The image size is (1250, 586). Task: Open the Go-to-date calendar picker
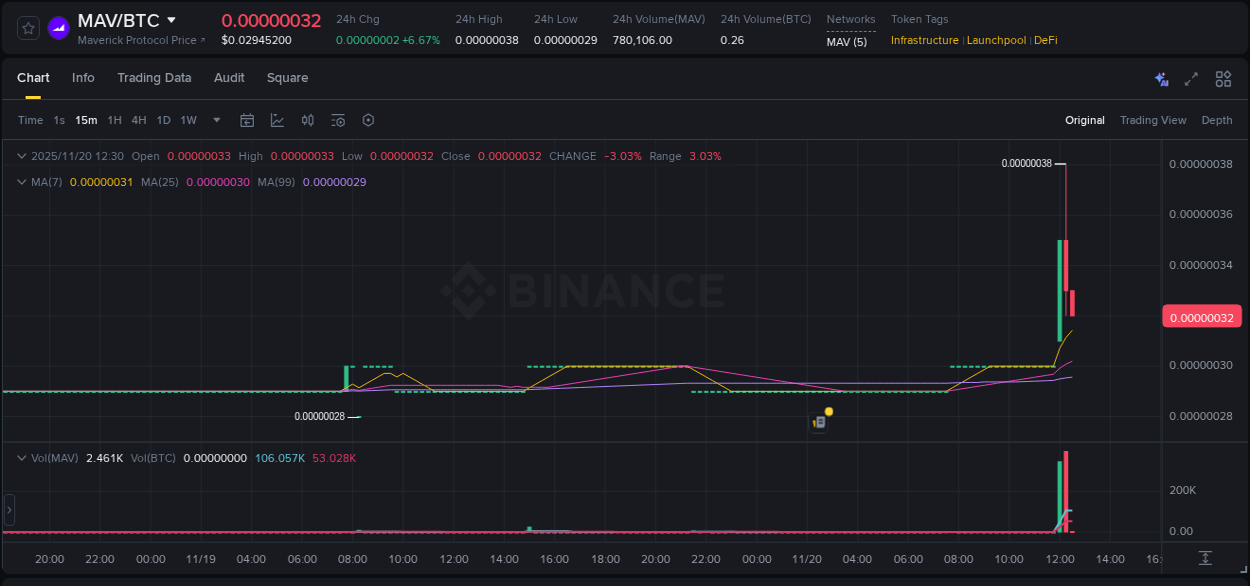pos(247,120)
